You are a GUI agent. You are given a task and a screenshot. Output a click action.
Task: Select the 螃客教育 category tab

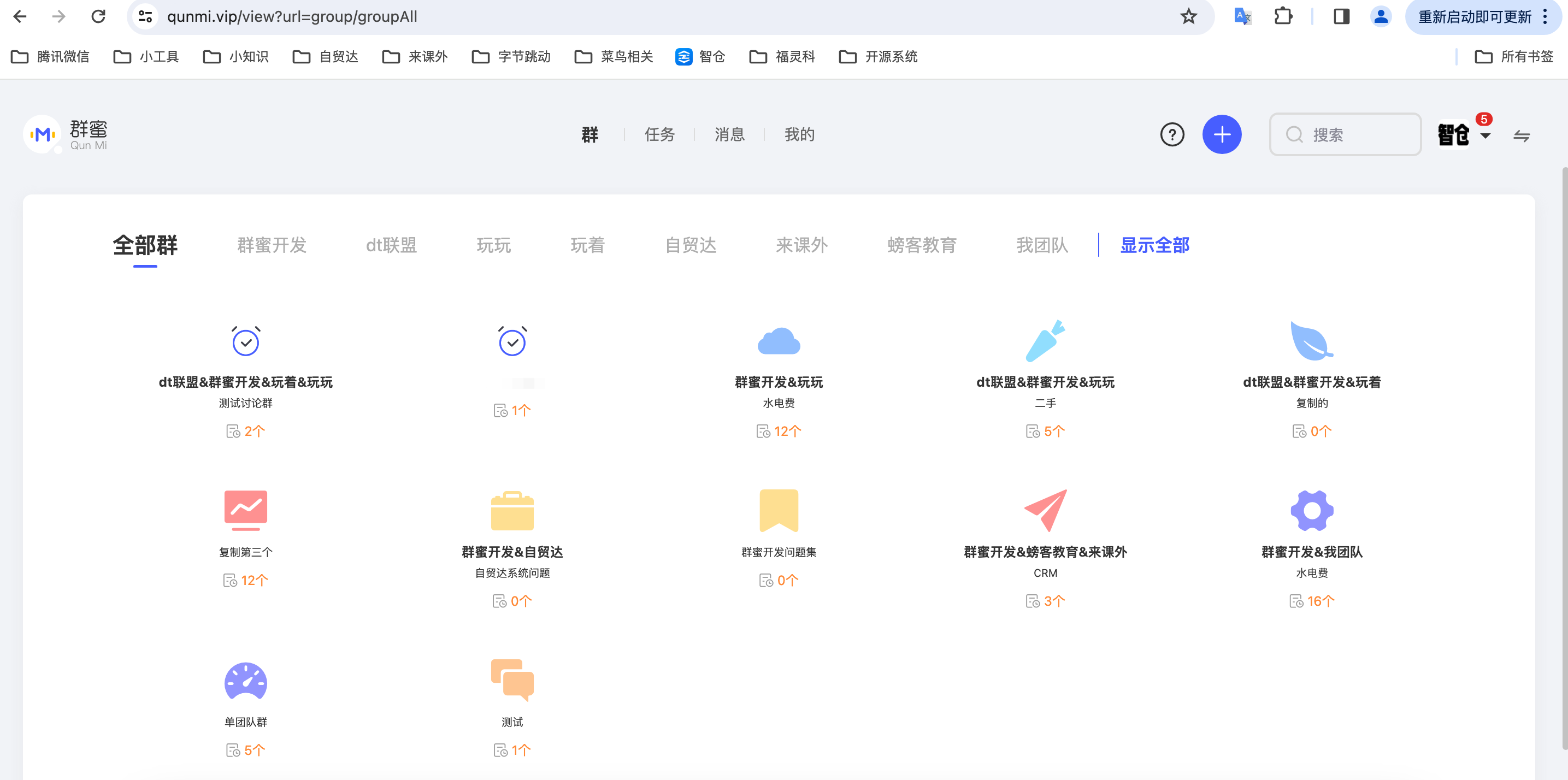click(922, 245)
